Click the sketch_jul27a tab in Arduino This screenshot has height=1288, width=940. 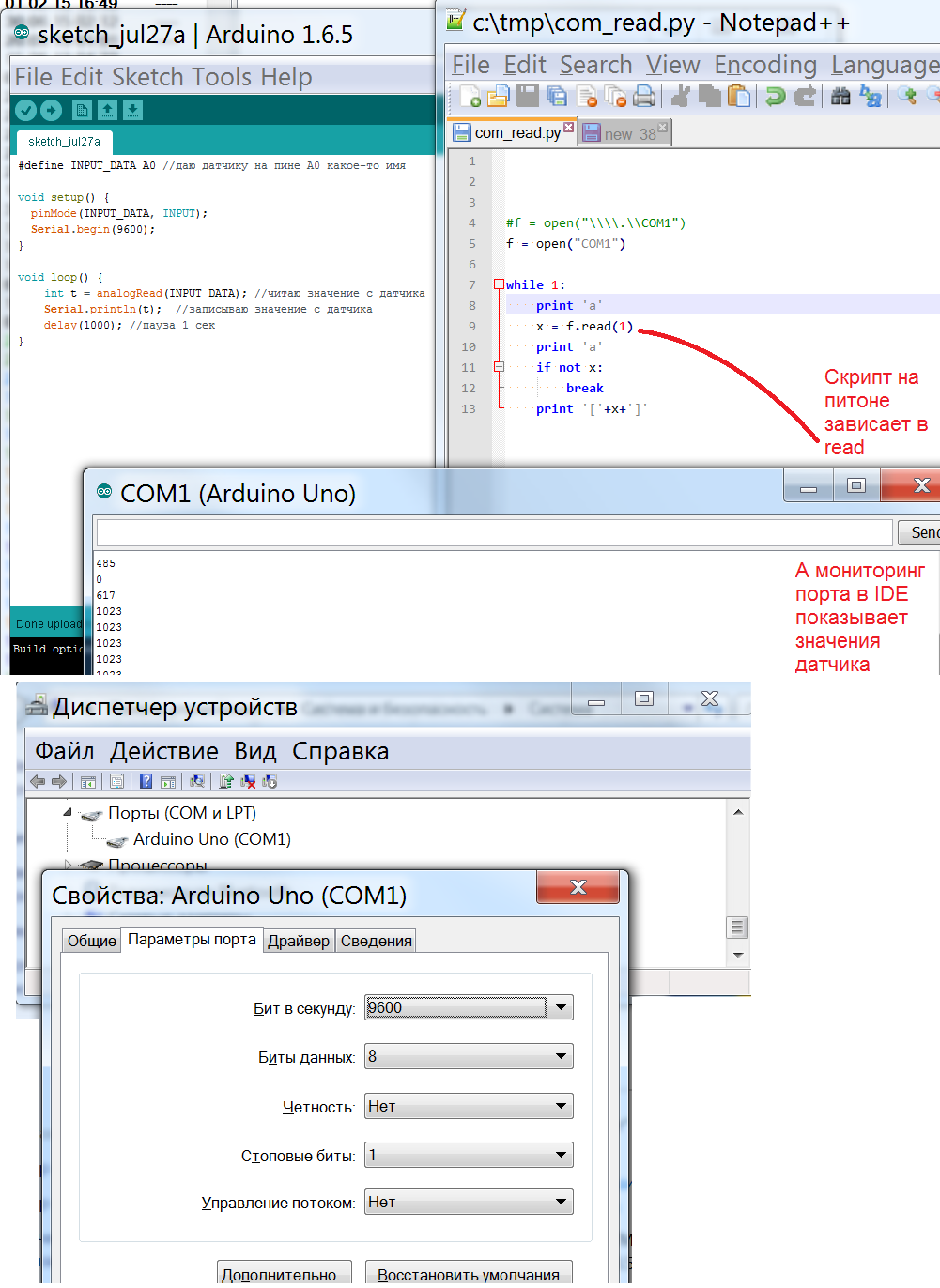pyautogui.click(x=64, y=142)
